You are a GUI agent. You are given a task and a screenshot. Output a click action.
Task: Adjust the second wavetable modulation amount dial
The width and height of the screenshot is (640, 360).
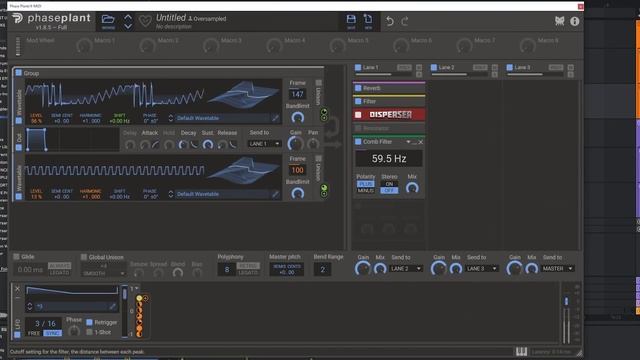(x=324, y=188)
